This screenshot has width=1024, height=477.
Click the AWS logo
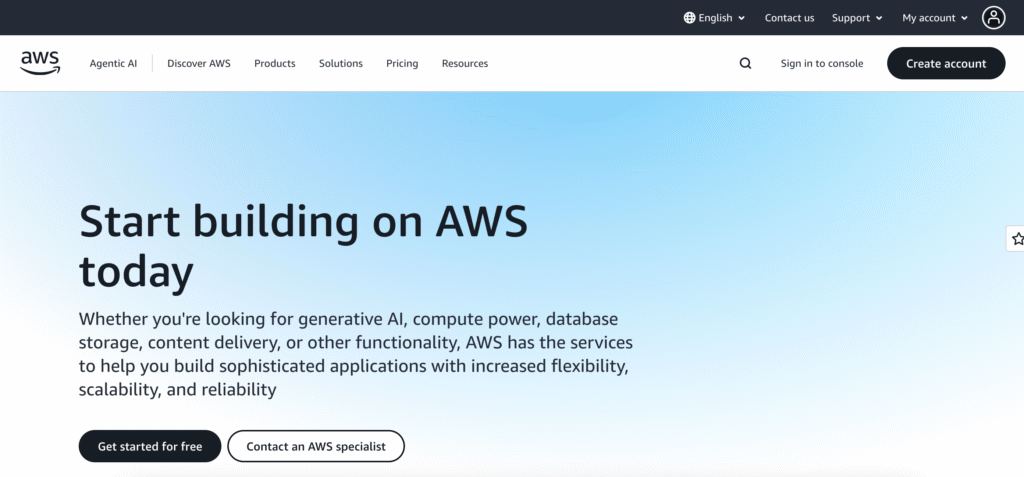coord(40,63)
